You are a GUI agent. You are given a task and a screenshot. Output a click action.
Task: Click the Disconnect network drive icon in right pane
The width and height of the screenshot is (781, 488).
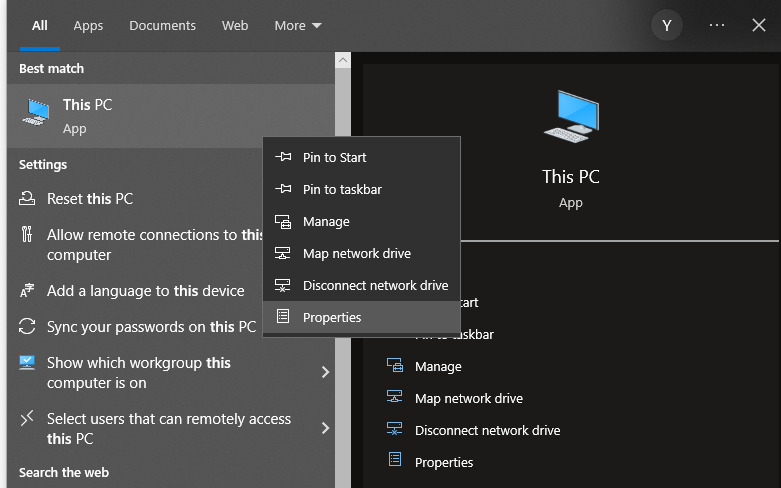pyautogui.click(x=395, y=429)
